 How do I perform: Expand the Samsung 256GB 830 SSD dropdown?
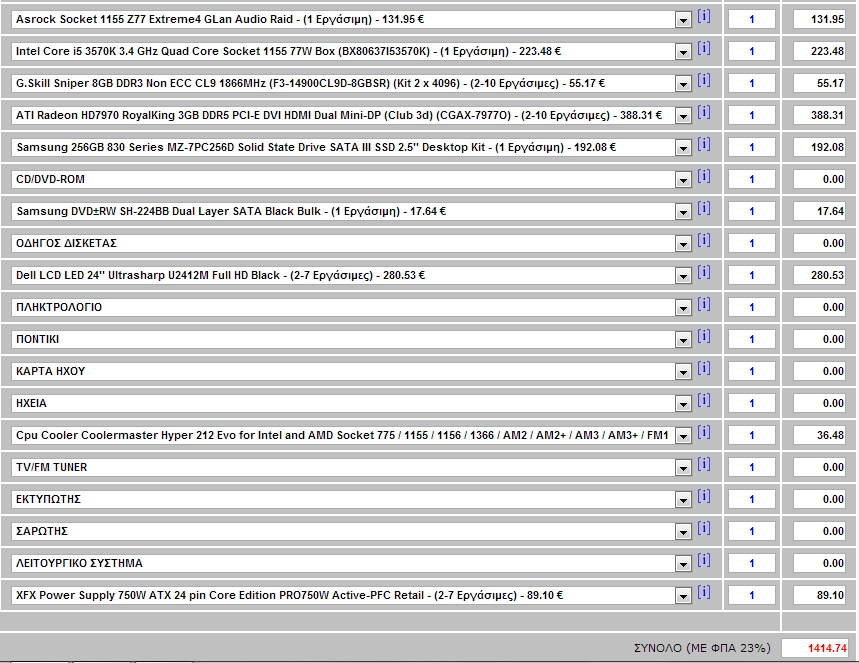[683, 148]
